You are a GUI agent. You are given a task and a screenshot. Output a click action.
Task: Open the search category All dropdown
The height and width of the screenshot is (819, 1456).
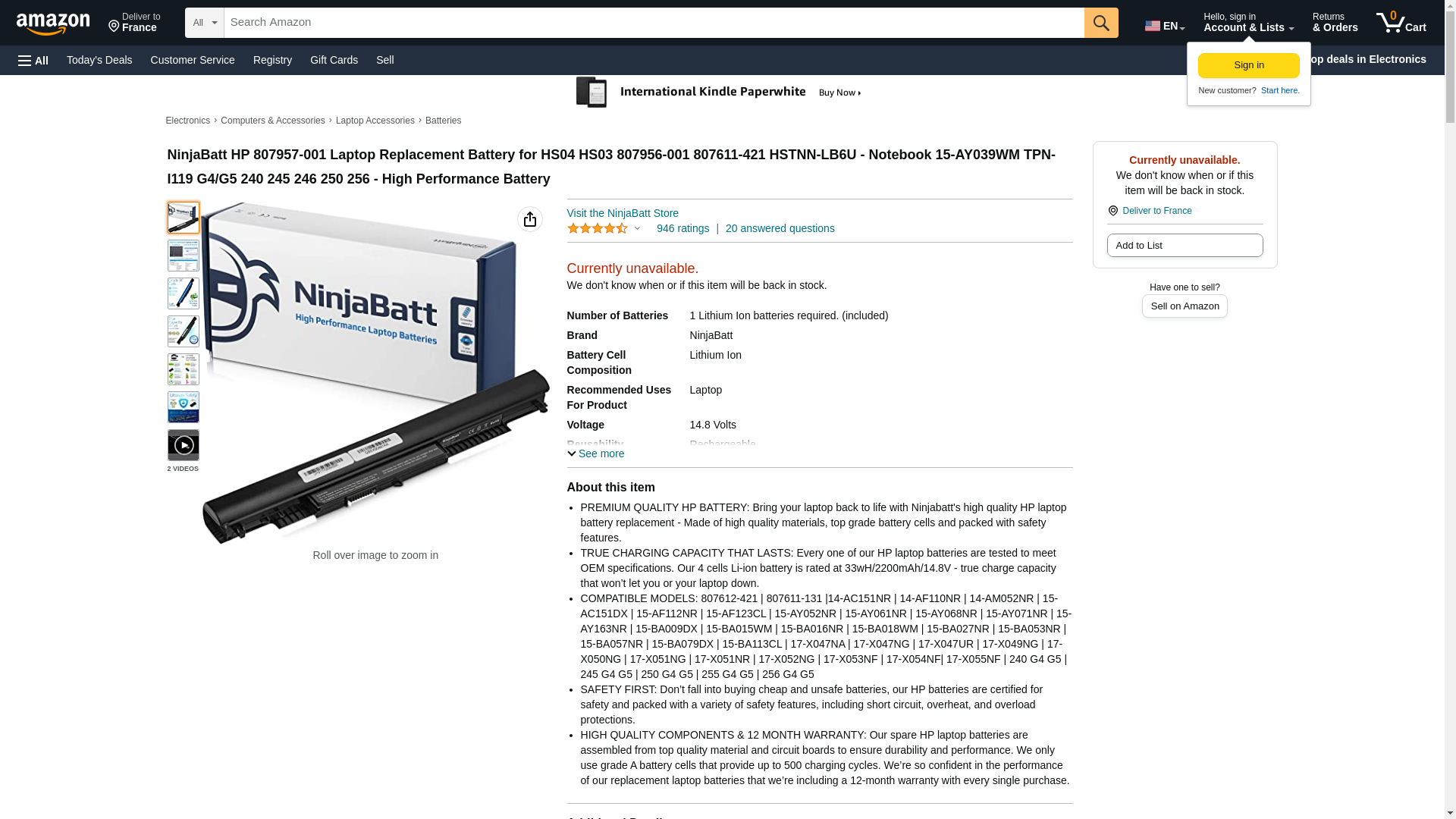[205, 23]
